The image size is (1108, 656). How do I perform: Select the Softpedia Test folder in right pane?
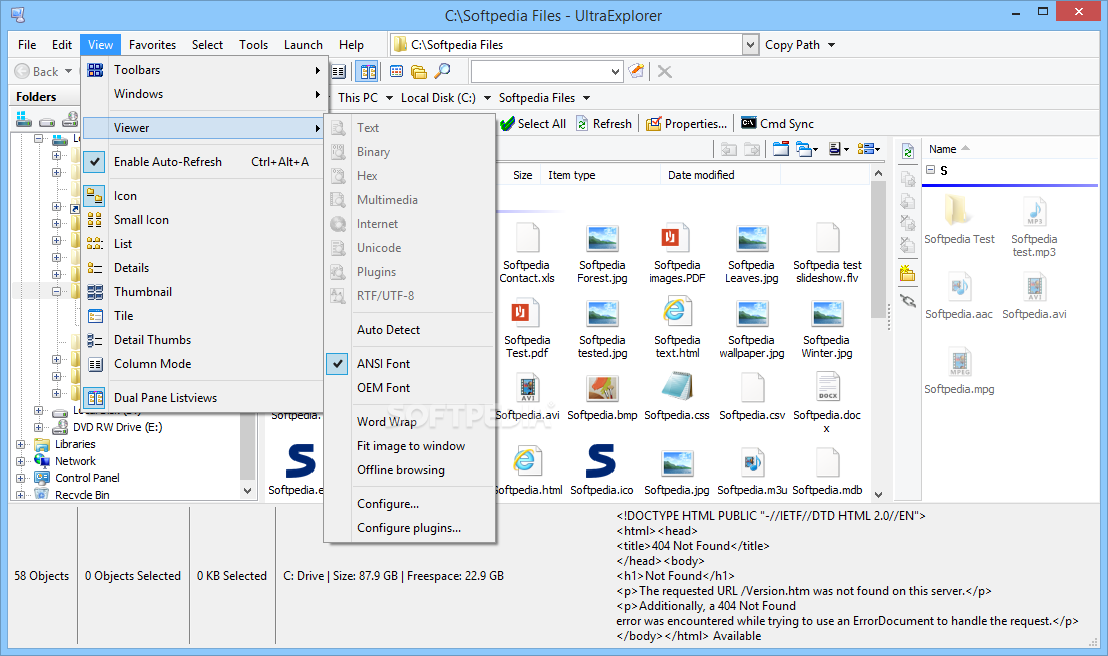pyautogui.click(x=958, y=211)
